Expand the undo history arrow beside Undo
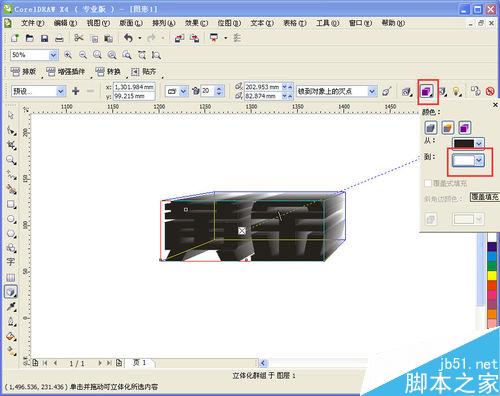 [x=140, y=38]
